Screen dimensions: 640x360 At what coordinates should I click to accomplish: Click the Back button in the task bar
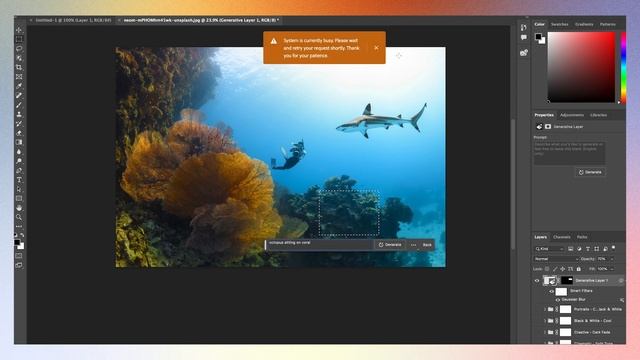pos(427,245)
